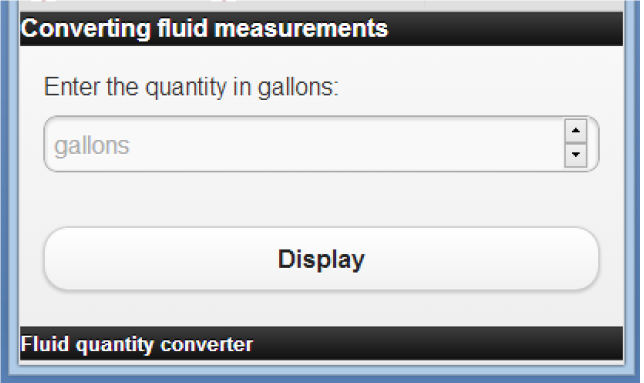The image size is (644, 383).
Task: Click the word 'gallons:' in the prompt label
Action: point(298,88)
